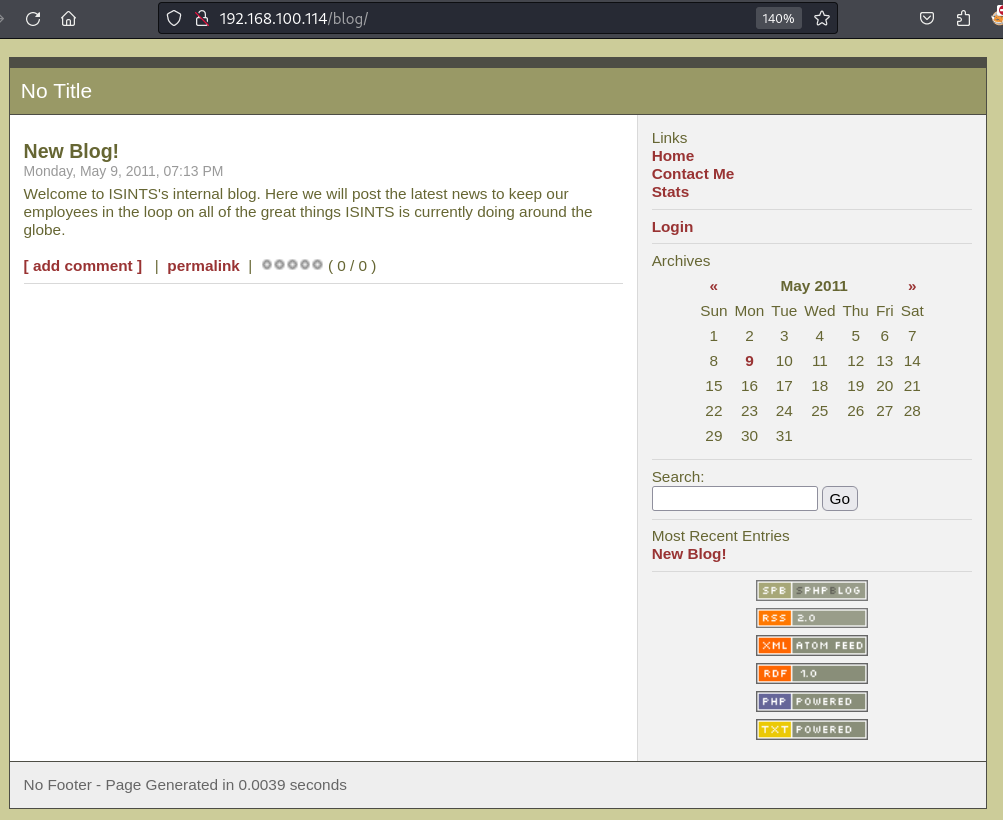Click the PHP Powered badge
The width and height of the screenshot is (1003, 820).
(811, 702)
